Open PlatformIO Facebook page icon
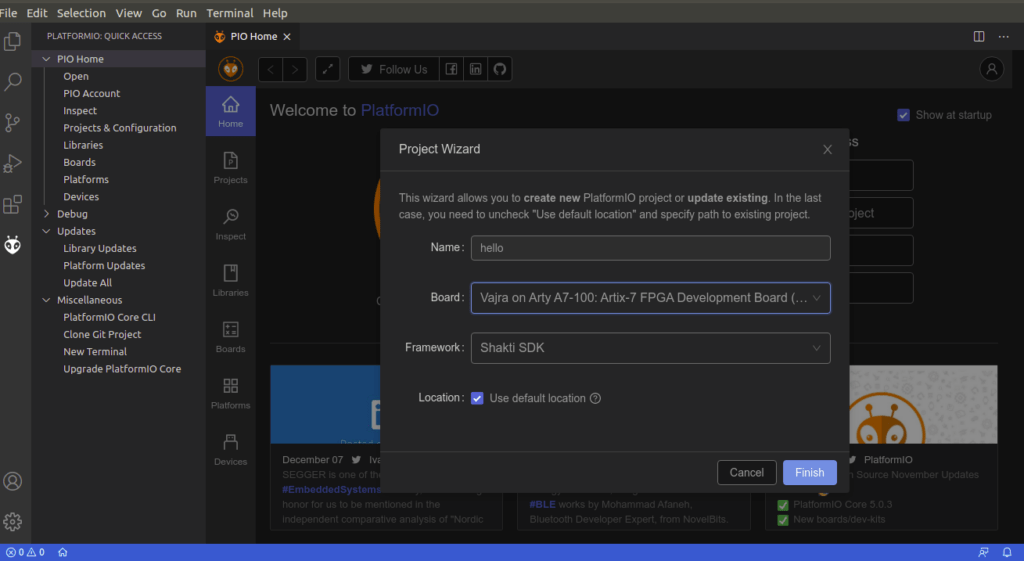 pos(451,69)
